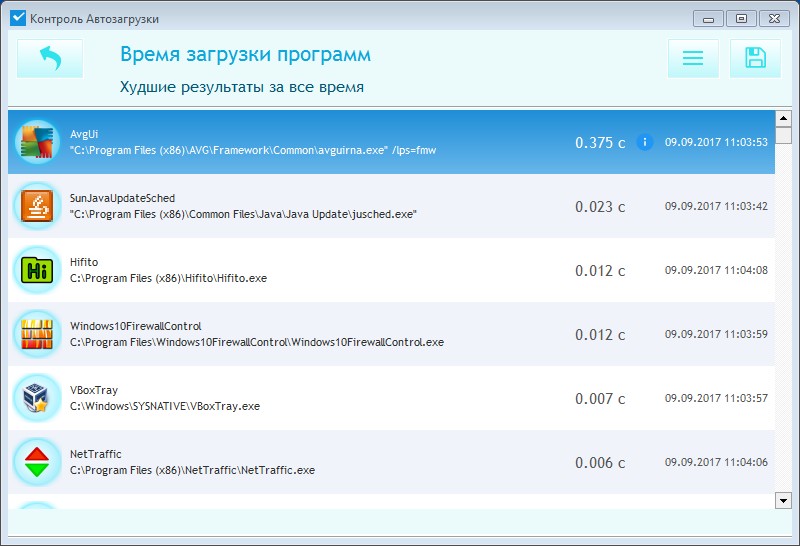Click the C:\Windows\SYSNATIVE\VBoxTray.exe path
This screenshot has width=800, height=546.
point(165,406)
